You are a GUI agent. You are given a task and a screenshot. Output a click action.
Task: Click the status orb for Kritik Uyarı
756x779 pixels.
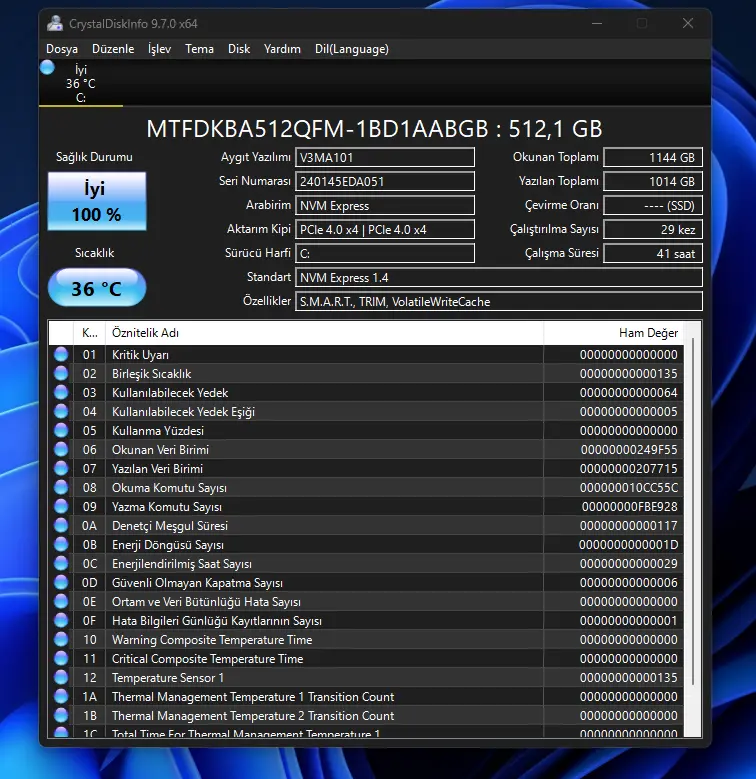coord(61,354)
